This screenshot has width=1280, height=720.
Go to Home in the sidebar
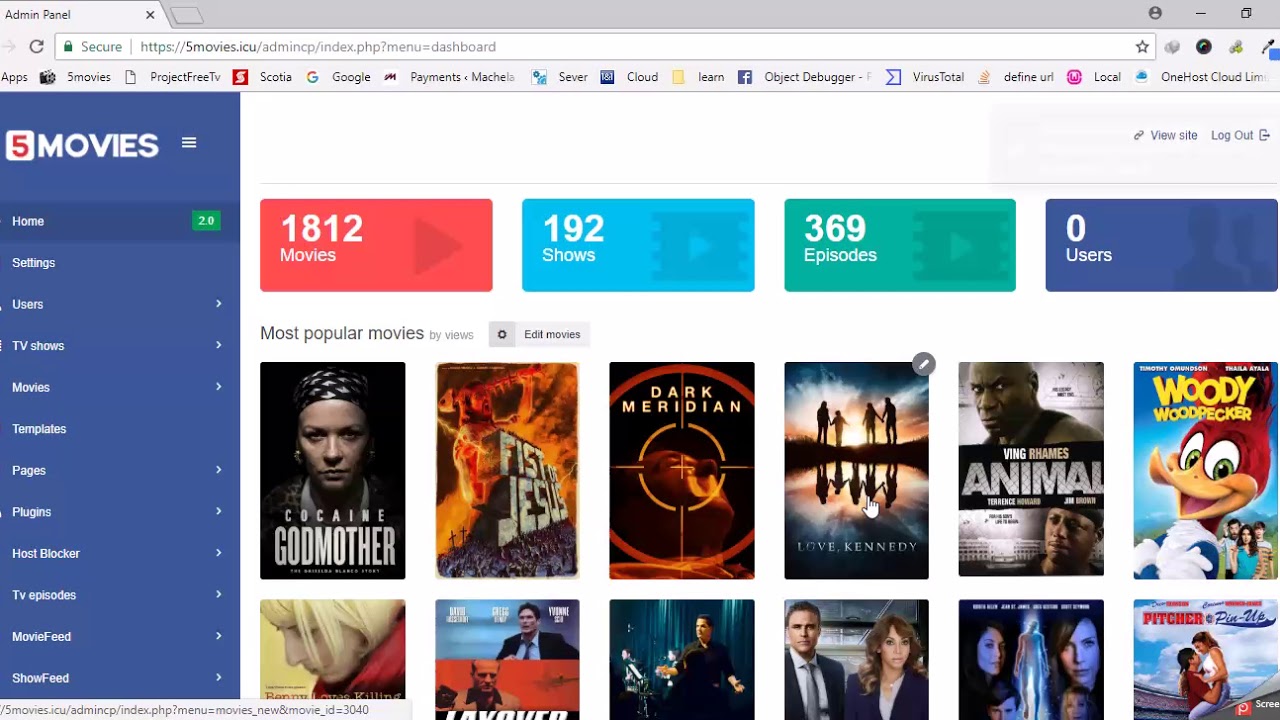(120, 221)
